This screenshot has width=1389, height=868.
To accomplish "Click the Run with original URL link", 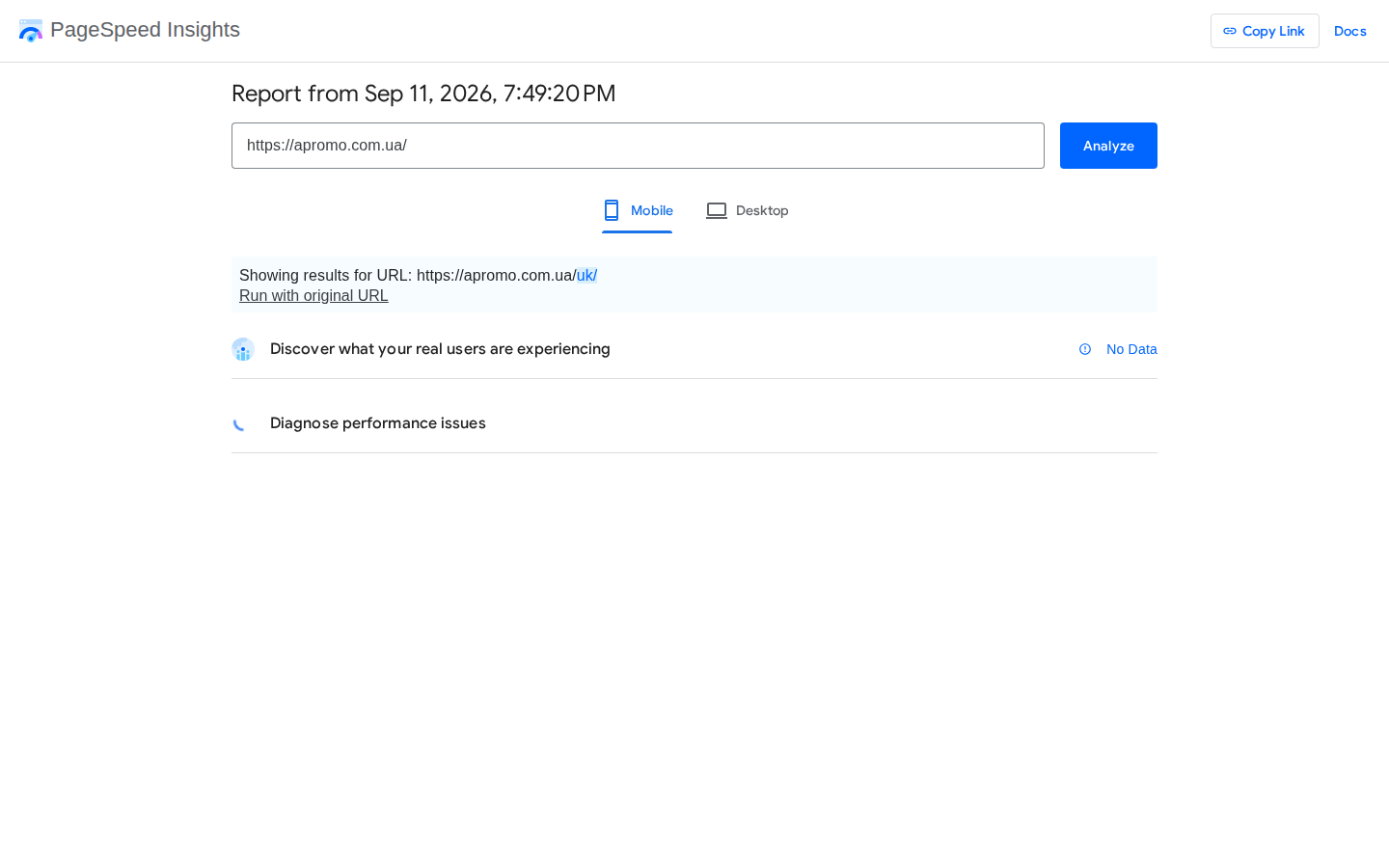I will click(313, 296).
